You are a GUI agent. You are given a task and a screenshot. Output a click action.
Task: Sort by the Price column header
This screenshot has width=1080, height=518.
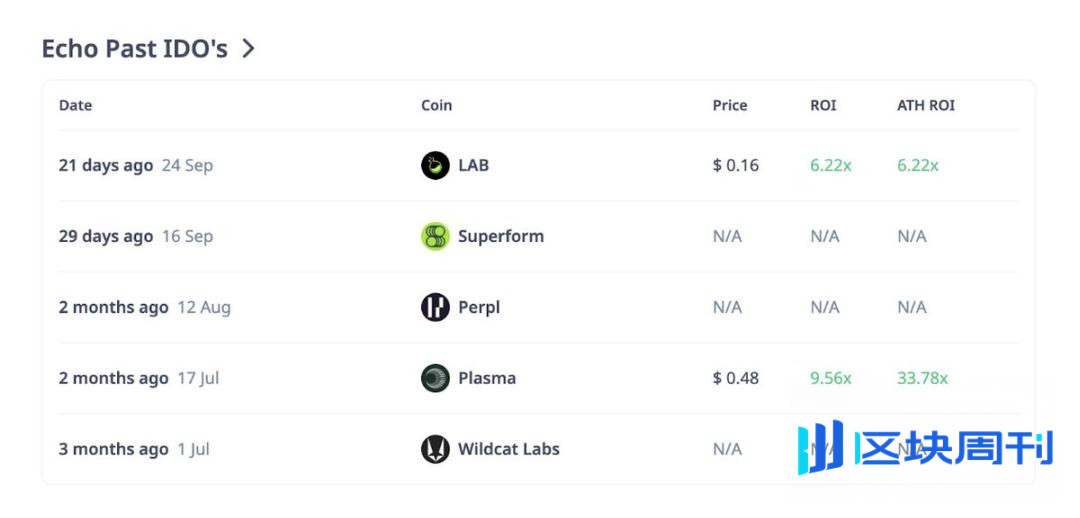pos(729,105)
